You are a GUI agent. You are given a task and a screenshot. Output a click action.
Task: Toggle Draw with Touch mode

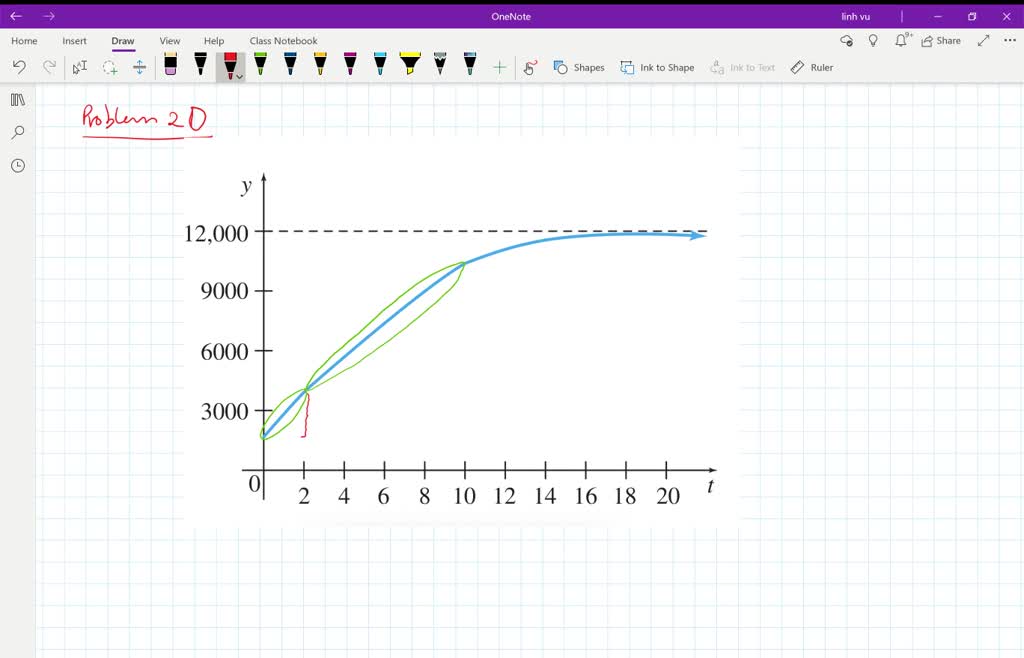coord(530,67)
